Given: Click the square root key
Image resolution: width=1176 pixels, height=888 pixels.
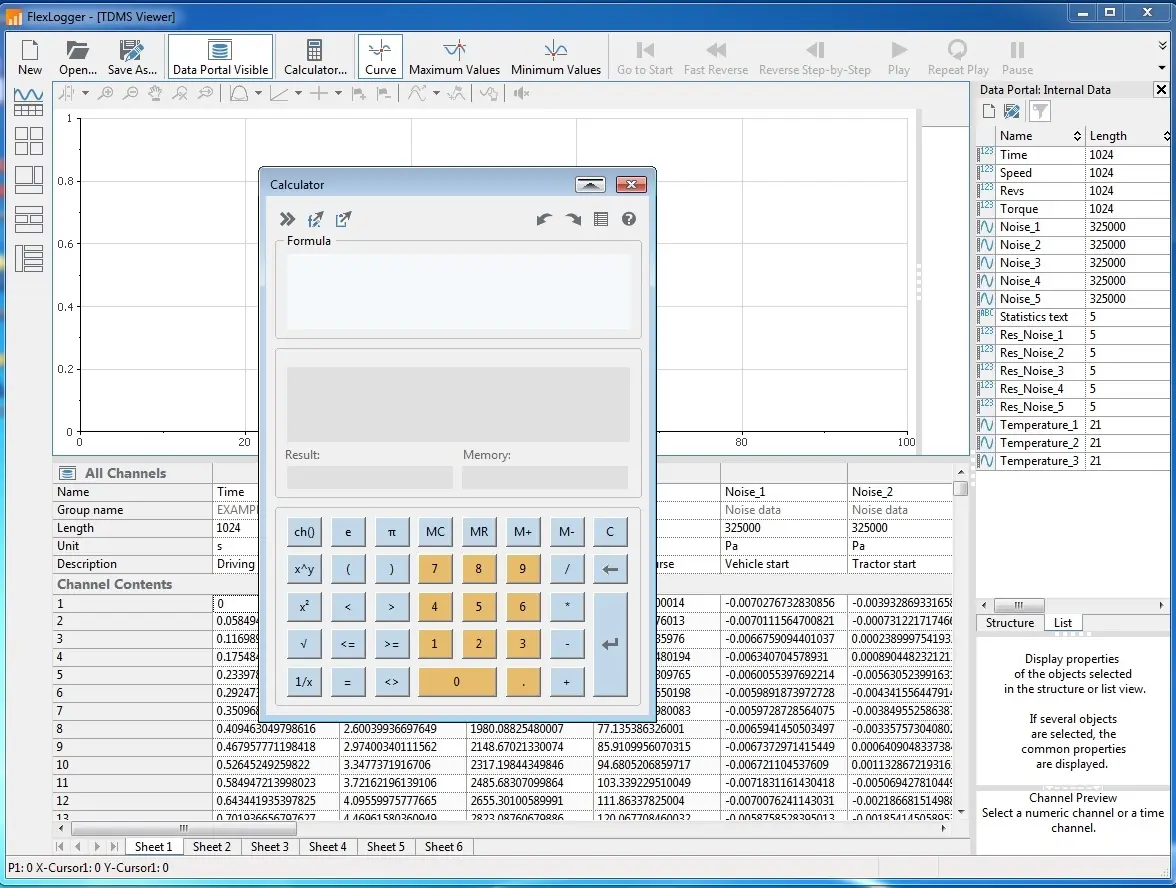Looking at the screenshot, I should [x=304, y=644].
